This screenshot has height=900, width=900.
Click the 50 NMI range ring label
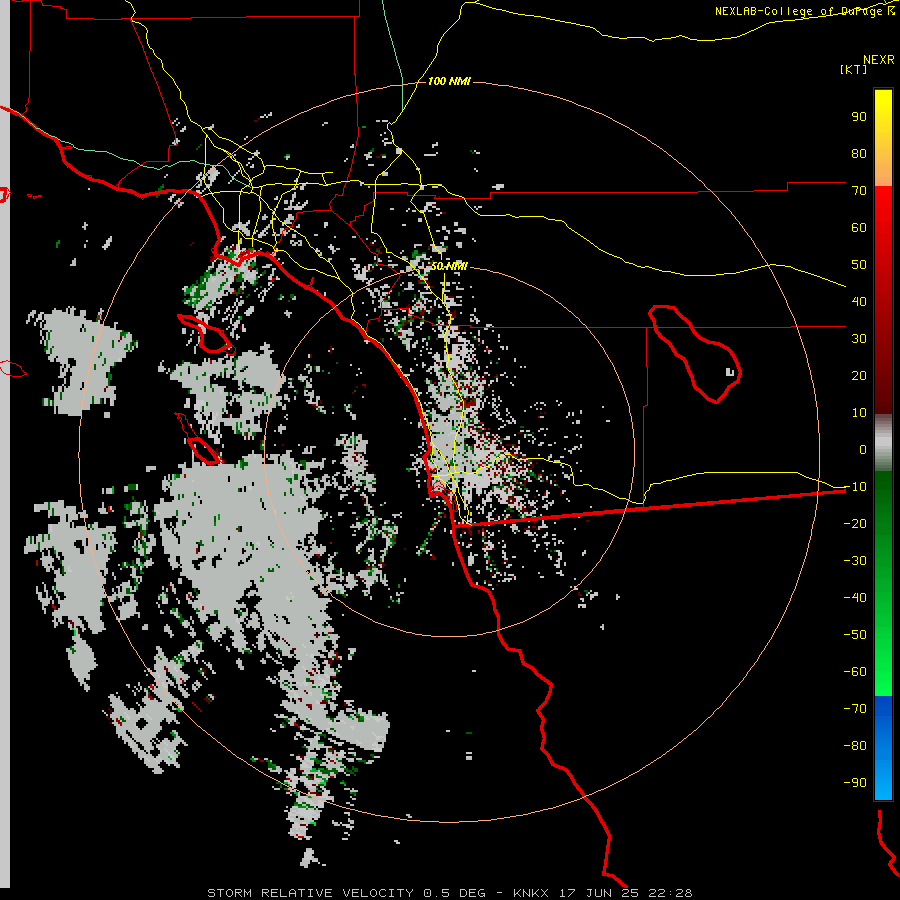pos(449,266)
